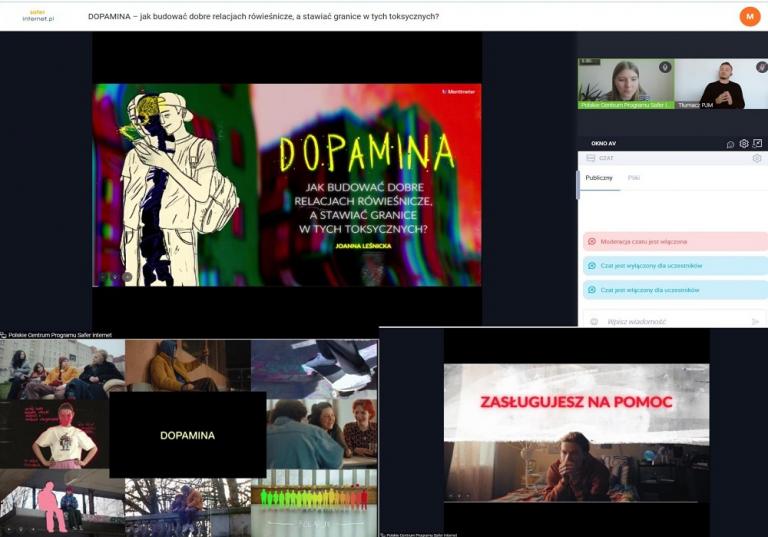768x537 pixels.
Task: Click the saferinternet.pl logo
Action: click(38, 16)
